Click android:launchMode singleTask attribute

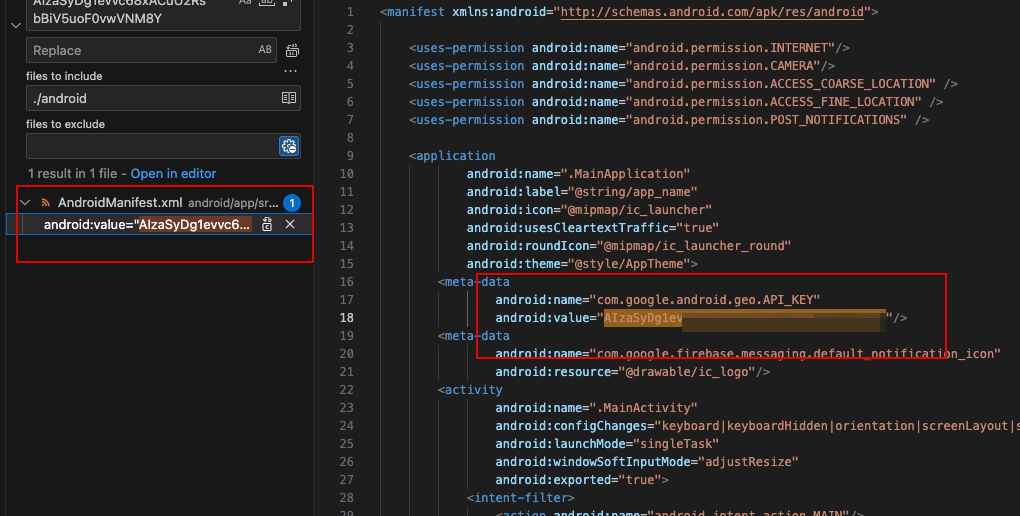click(607, 444)
